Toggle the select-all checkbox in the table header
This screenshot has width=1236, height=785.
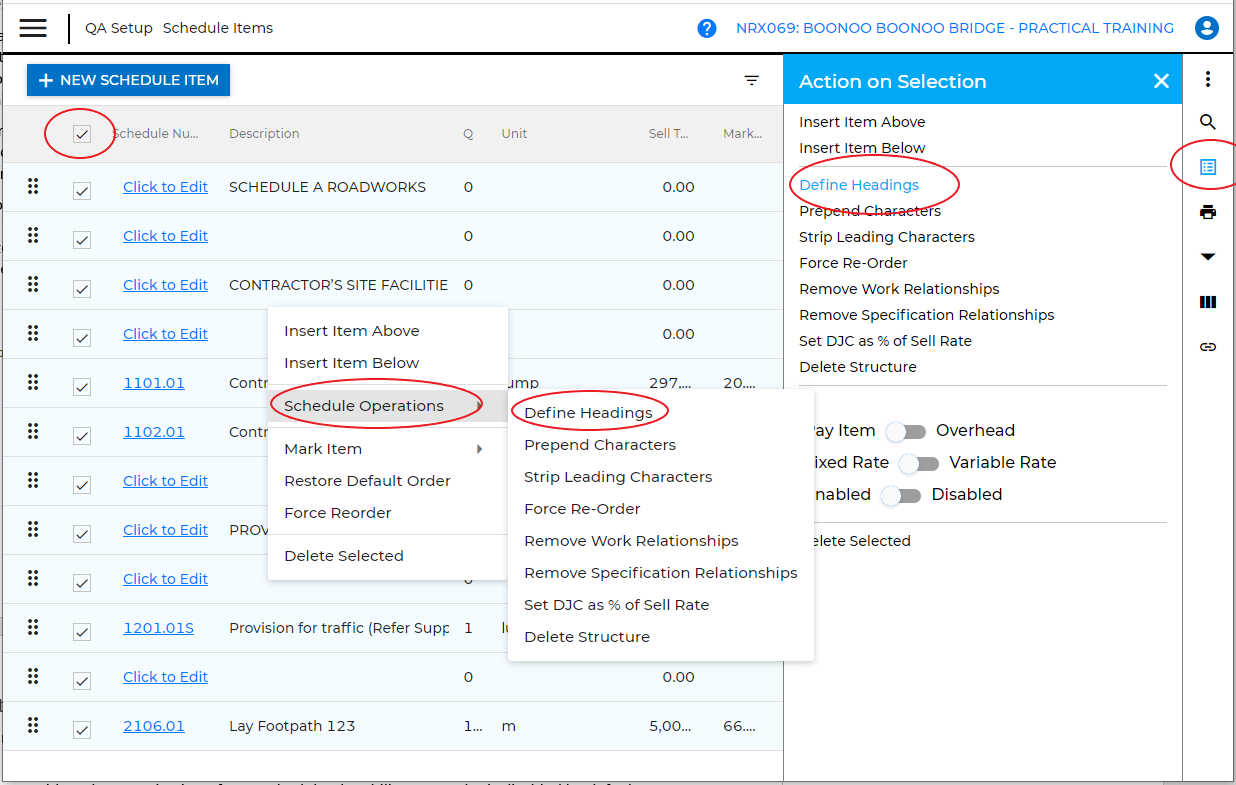[82, 134]
